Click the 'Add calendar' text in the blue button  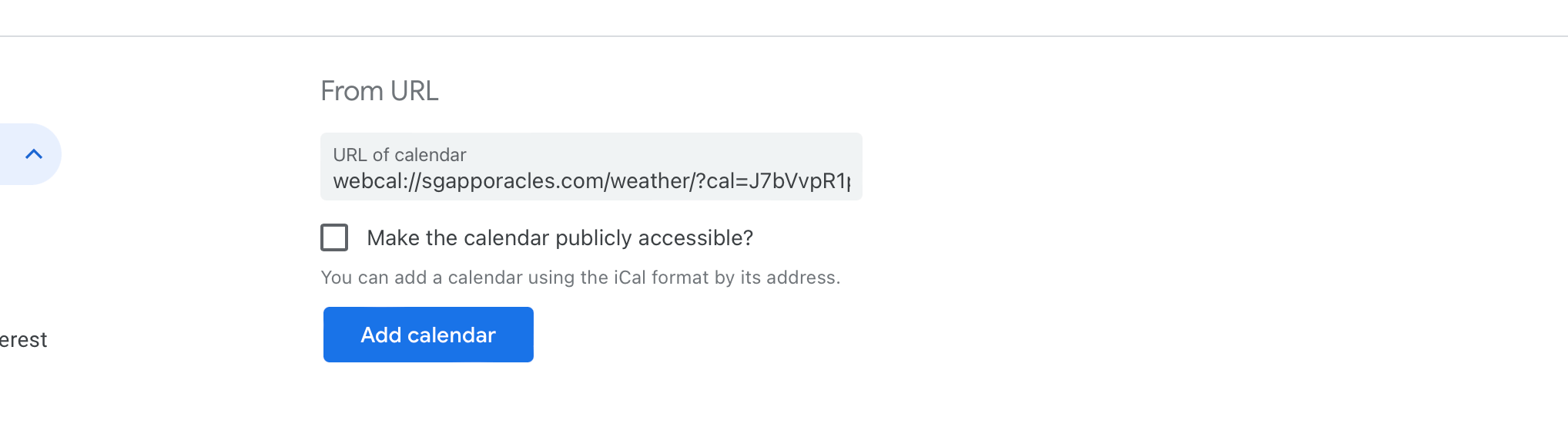(428, 335)
